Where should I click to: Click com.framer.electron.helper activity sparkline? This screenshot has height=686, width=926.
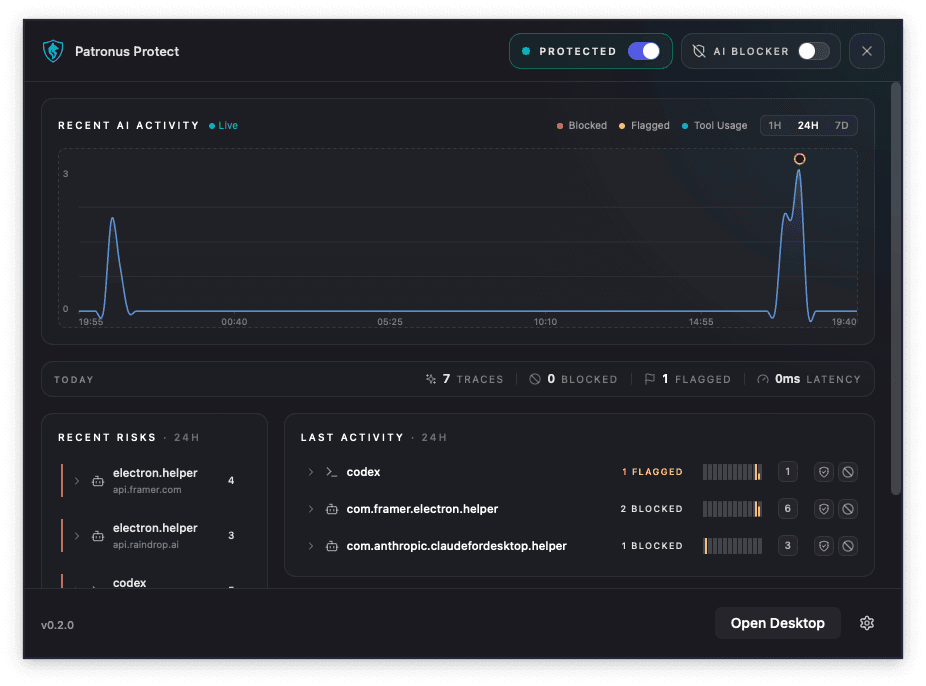point(732,509)
